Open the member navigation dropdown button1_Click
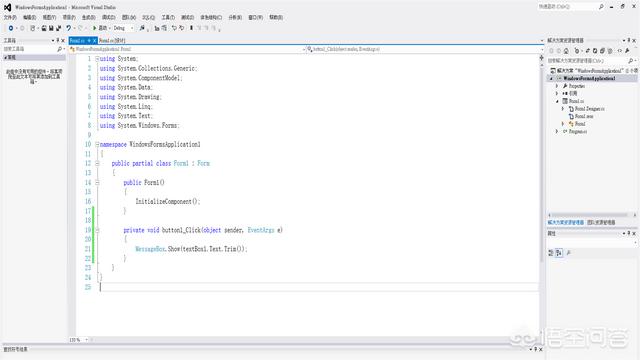Screen dimensions: 640x360 pos(425,49)
